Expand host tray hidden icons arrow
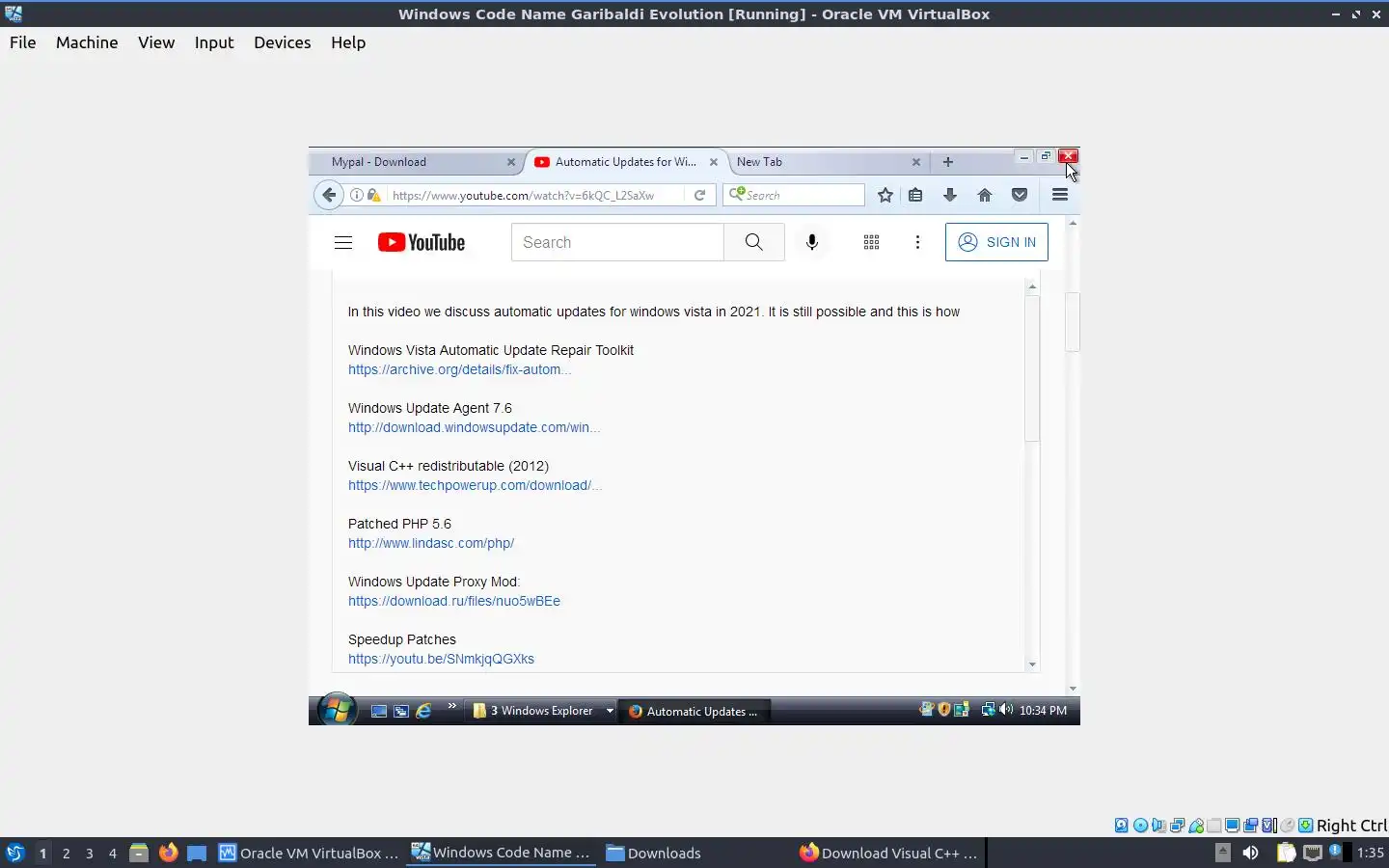This screenshot has height=868, width=1389. tap(1222, 853)
